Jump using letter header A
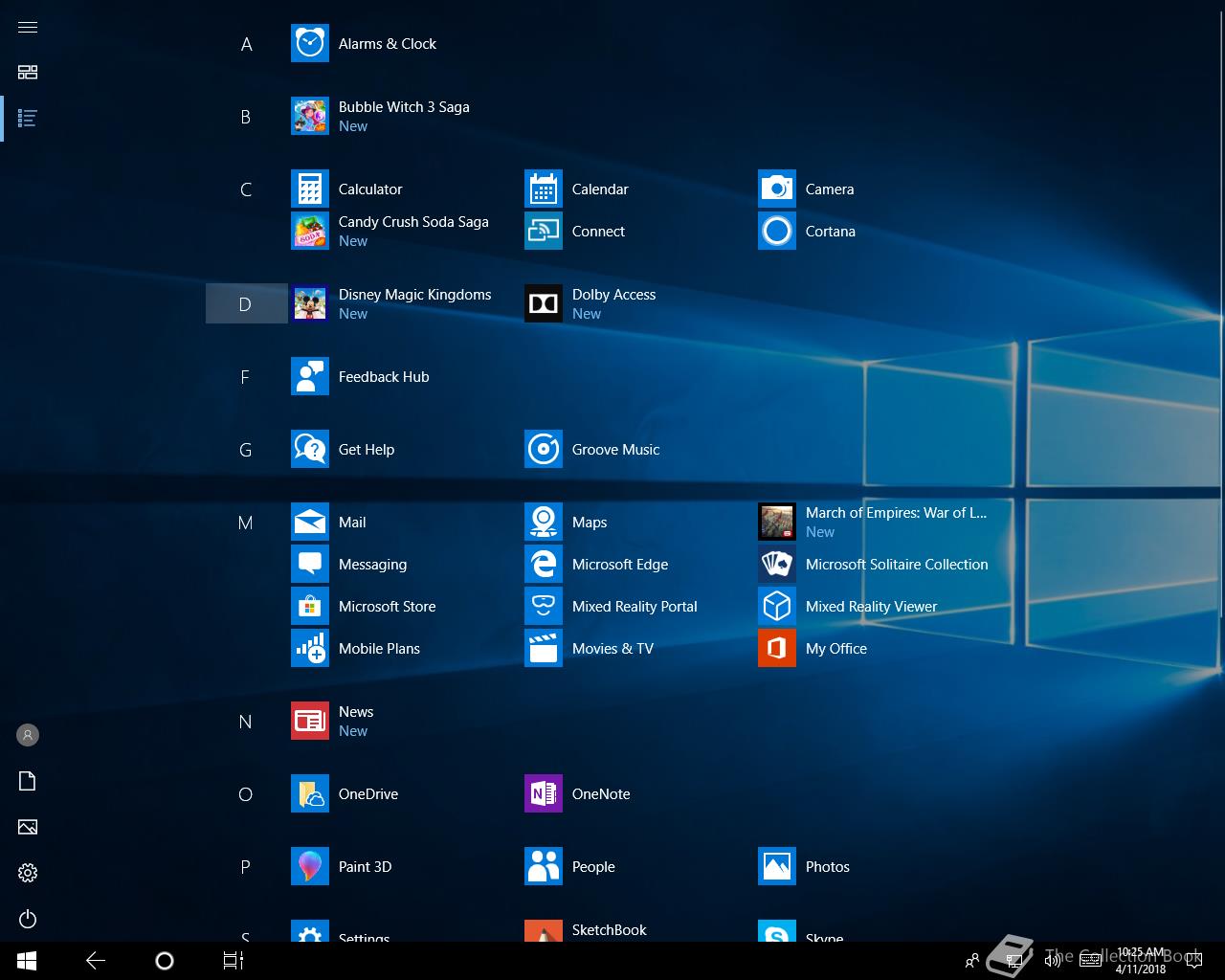This screenshot has width=1225, height=980. point(246,44)
